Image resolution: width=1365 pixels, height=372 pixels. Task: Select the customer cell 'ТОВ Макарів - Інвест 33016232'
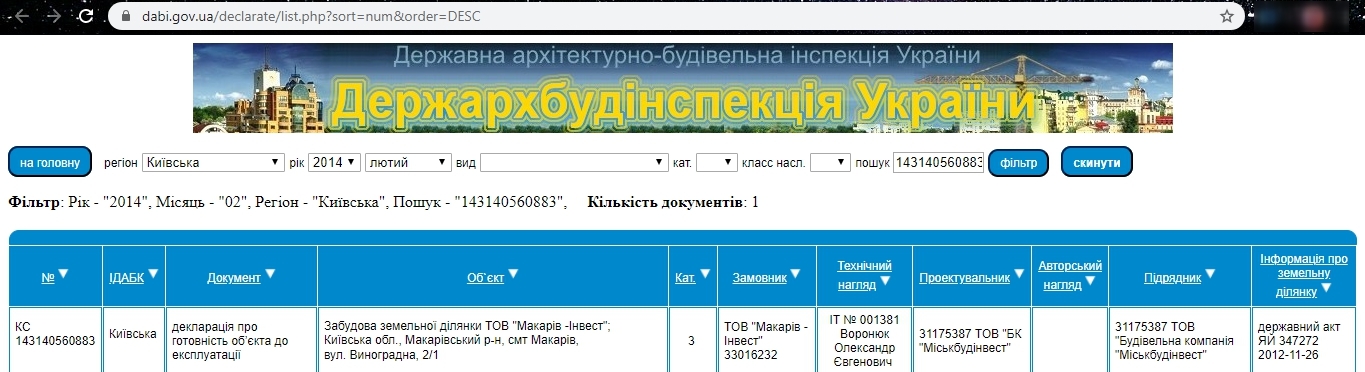pyautogui.click(x=767, y=340)
